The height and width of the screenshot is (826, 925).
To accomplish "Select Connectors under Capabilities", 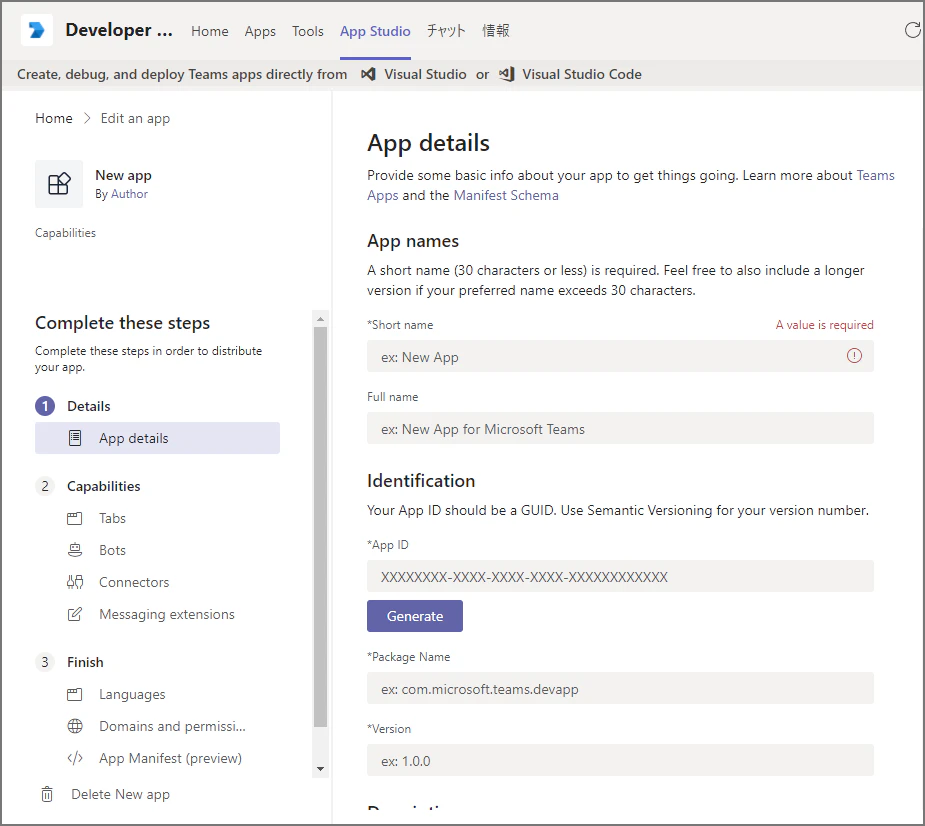I will 134,582.
